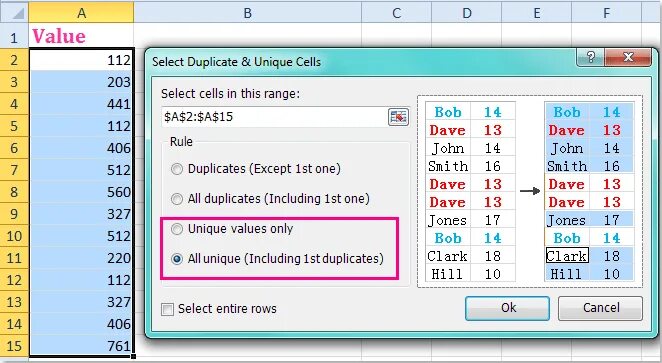Click the range selector icon beside $A$2:$A$15

tap(398, 116)
